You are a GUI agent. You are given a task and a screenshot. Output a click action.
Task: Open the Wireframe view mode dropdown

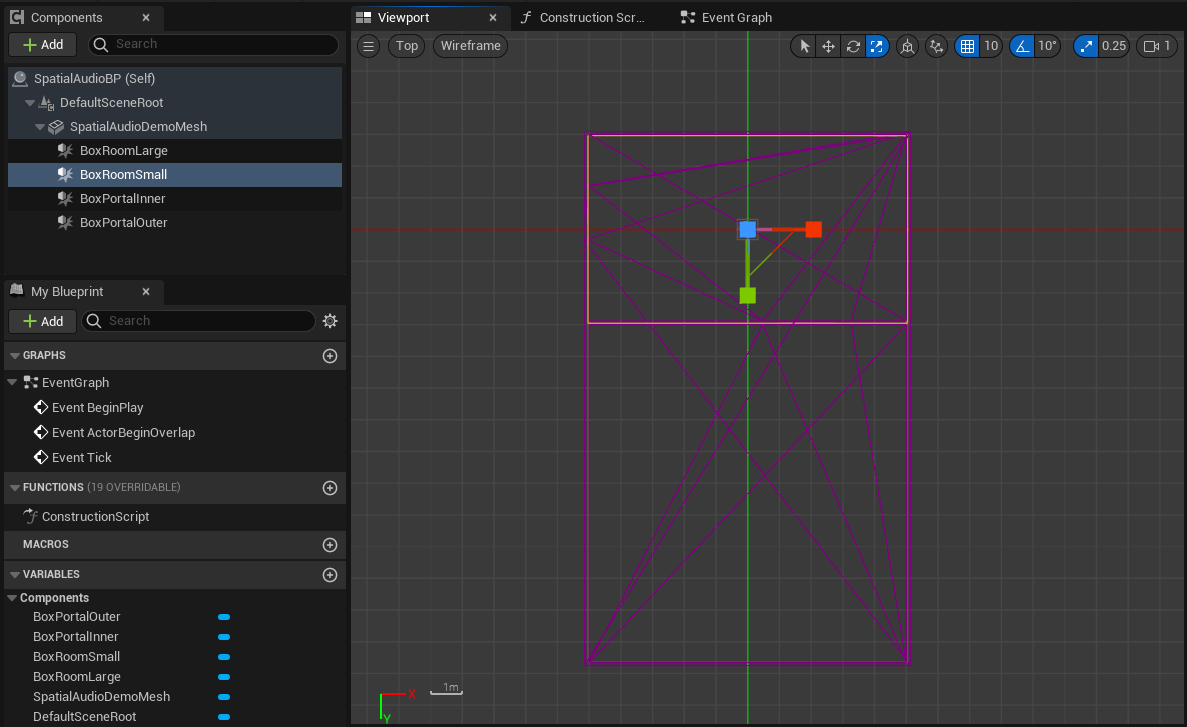(x=472, y=46)
